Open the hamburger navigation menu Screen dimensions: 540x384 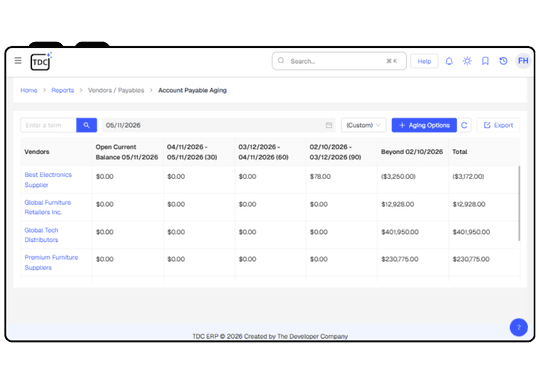click(x=18, y=61)
